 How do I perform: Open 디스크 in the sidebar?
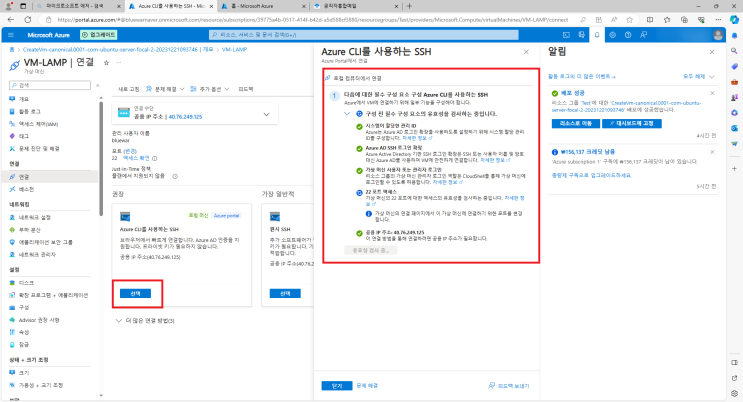(26, 283)
